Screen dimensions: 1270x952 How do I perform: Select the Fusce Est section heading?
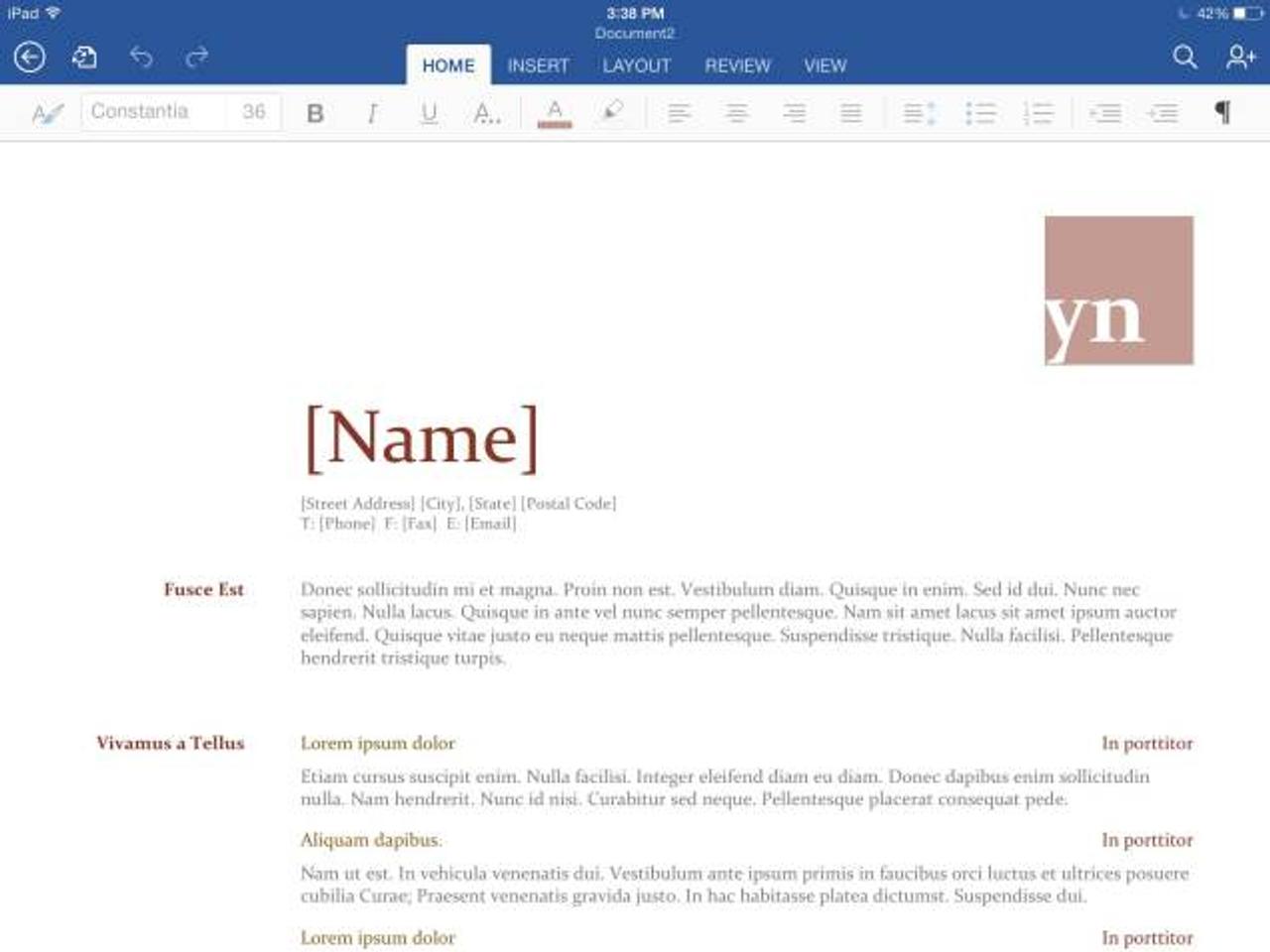203,589
